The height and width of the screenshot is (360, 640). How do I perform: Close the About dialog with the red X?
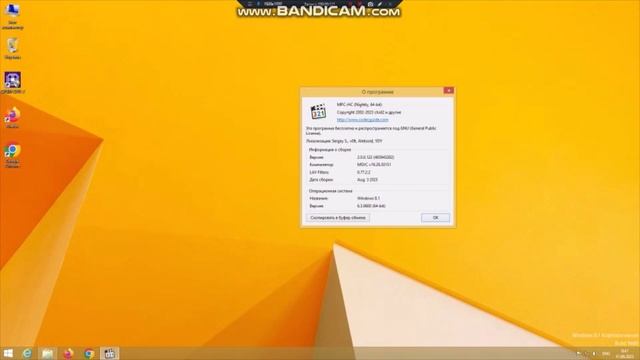click(448, 91)
